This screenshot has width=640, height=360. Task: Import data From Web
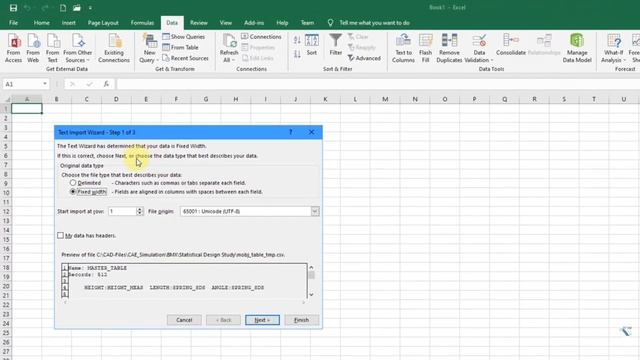[x=33, y=48]
